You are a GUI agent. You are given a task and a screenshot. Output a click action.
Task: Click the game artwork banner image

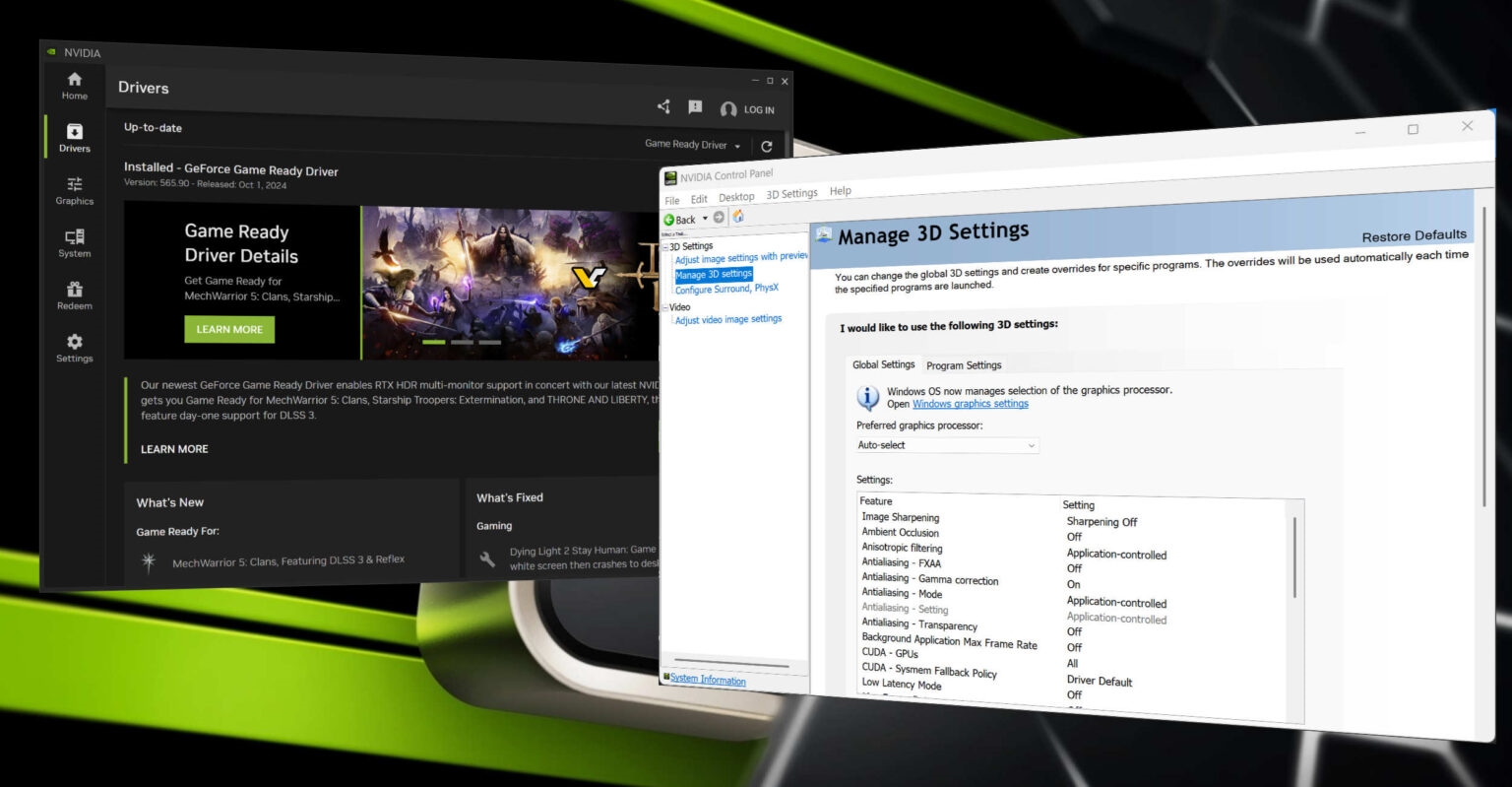click(x=510, y=283)
